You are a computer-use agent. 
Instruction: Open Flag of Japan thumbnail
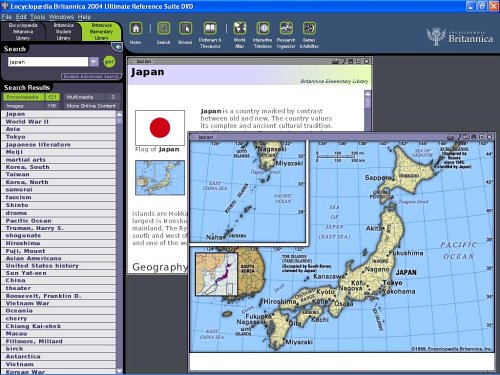[x=160, y=128]
